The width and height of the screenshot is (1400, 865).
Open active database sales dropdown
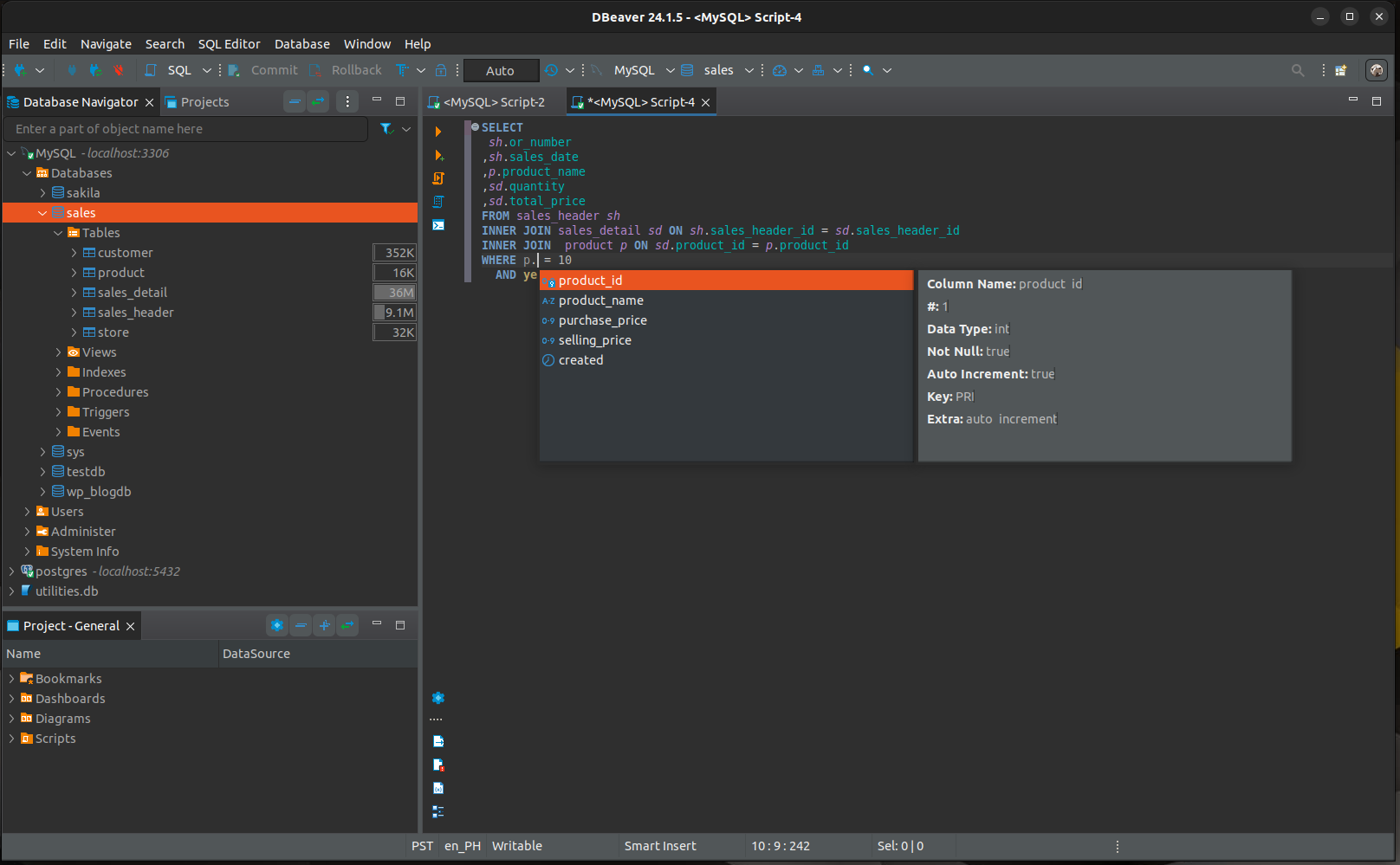tap(749, 70)
